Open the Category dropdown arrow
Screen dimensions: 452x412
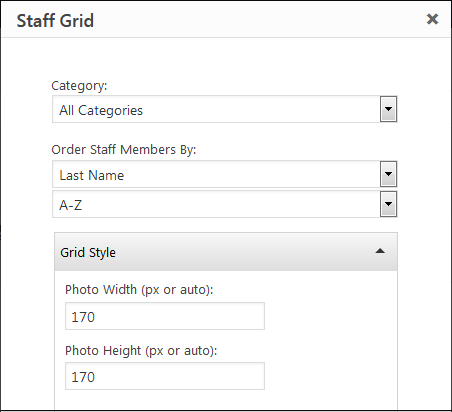[388, 109]
